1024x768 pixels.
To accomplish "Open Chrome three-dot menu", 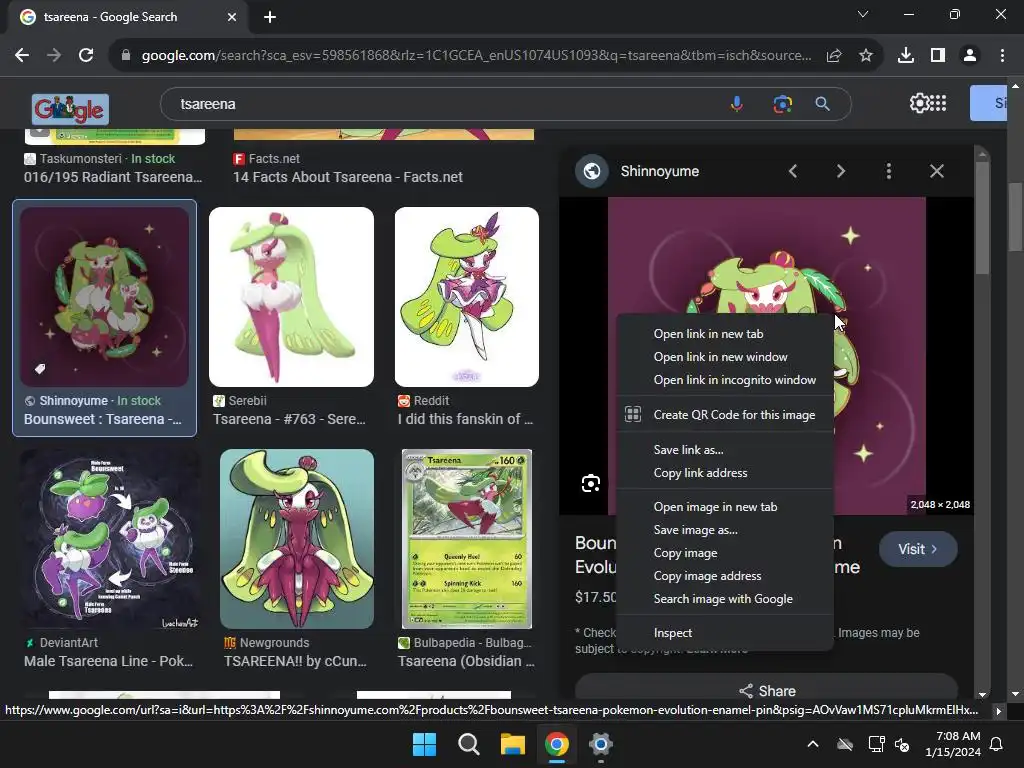I will tap(1002, 56).
